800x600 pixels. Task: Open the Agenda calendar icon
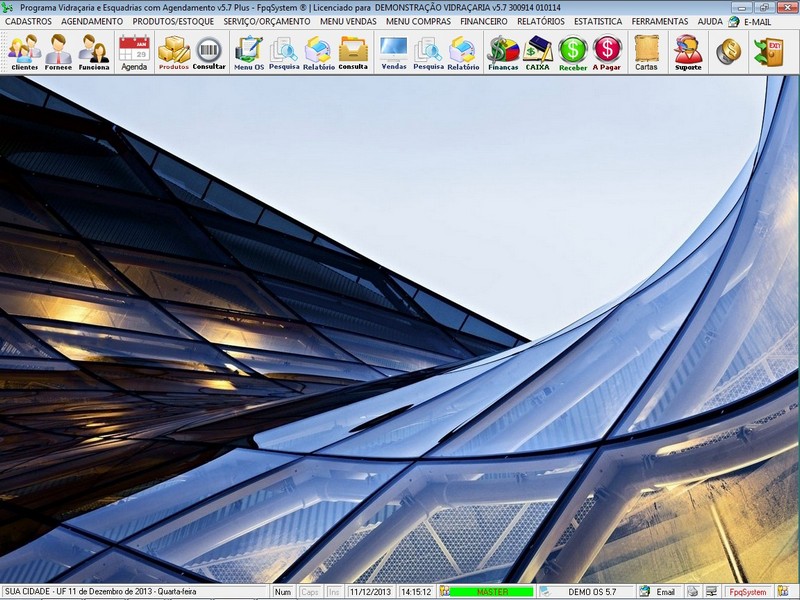tap(134, 51)
